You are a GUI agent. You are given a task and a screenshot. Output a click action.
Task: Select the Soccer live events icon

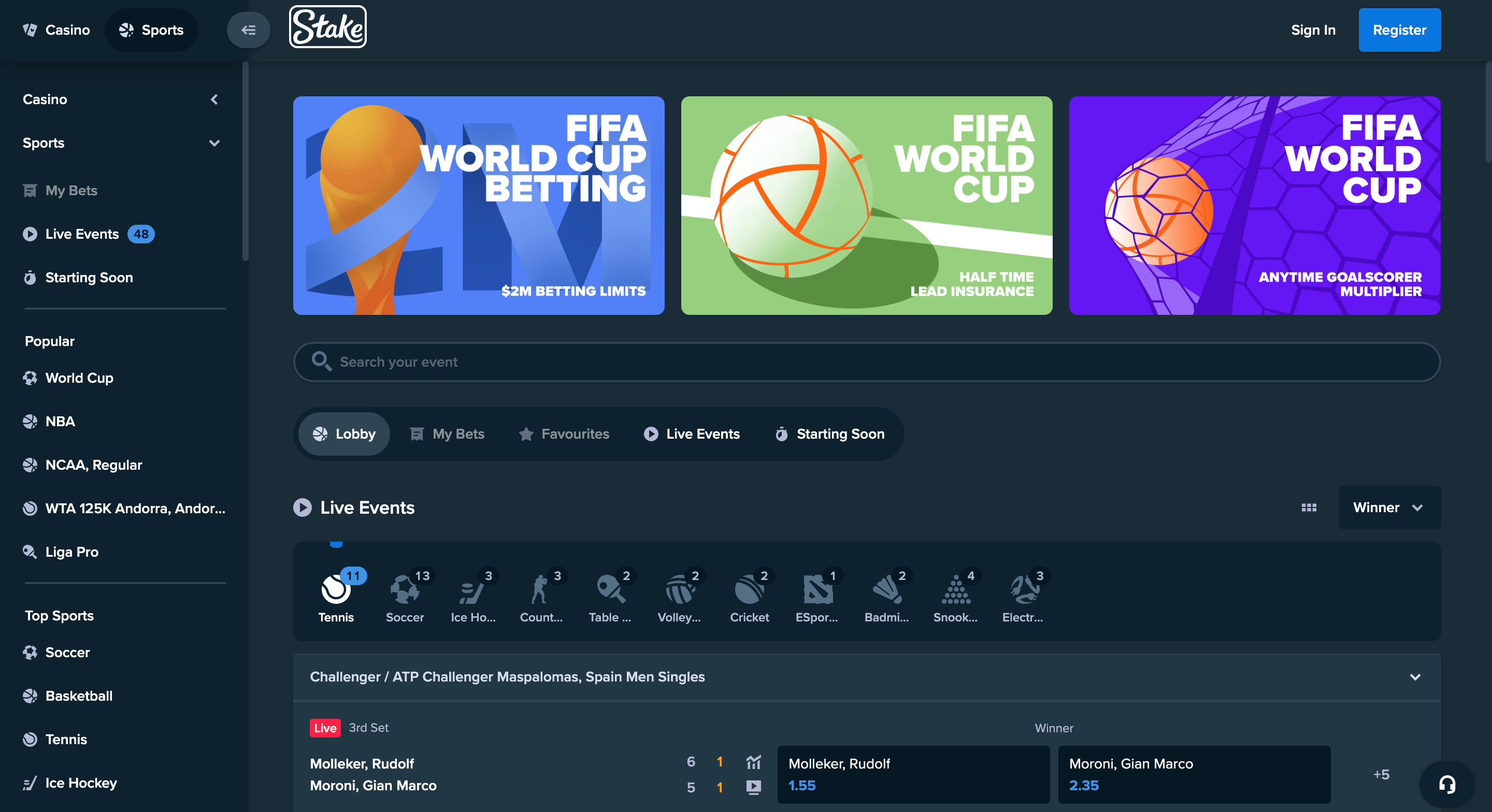405,590
